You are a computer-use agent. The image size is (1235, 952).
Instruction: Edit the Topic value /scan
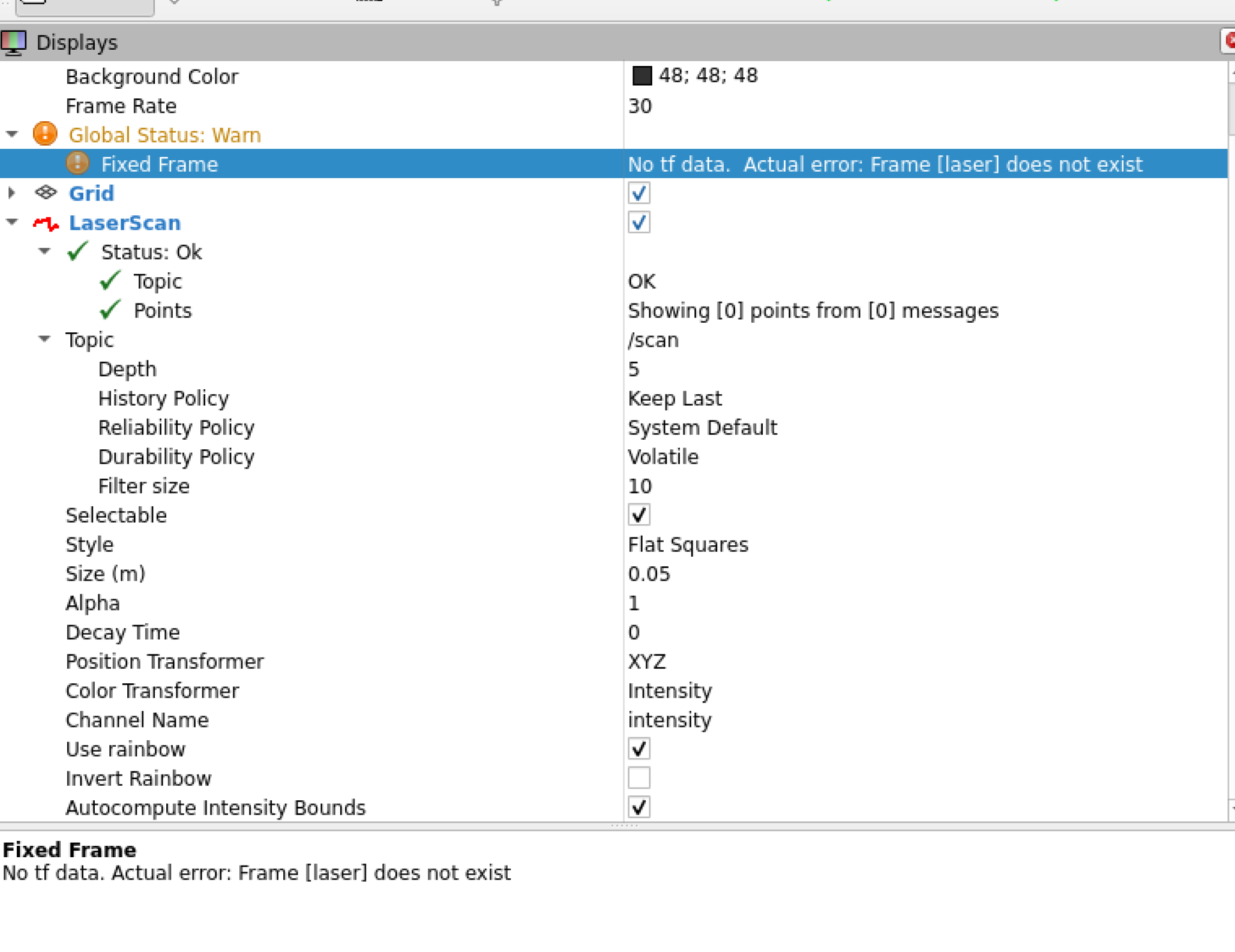click(x=654, y=339)
